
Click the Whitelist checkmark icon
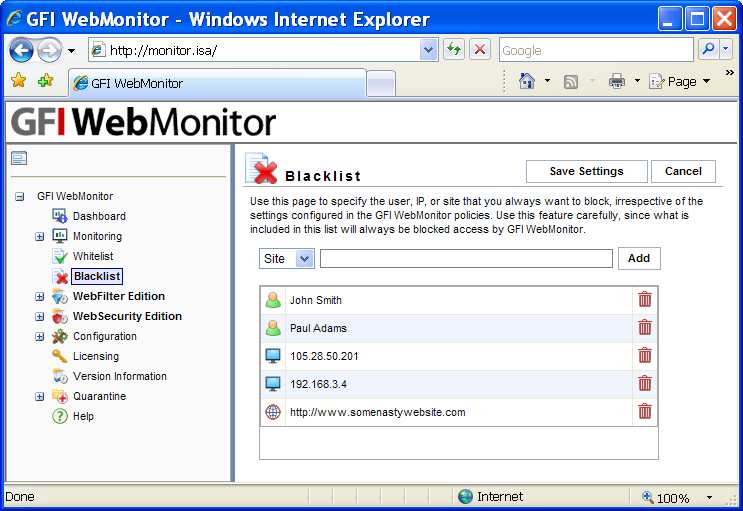click(x=60, y=256)
